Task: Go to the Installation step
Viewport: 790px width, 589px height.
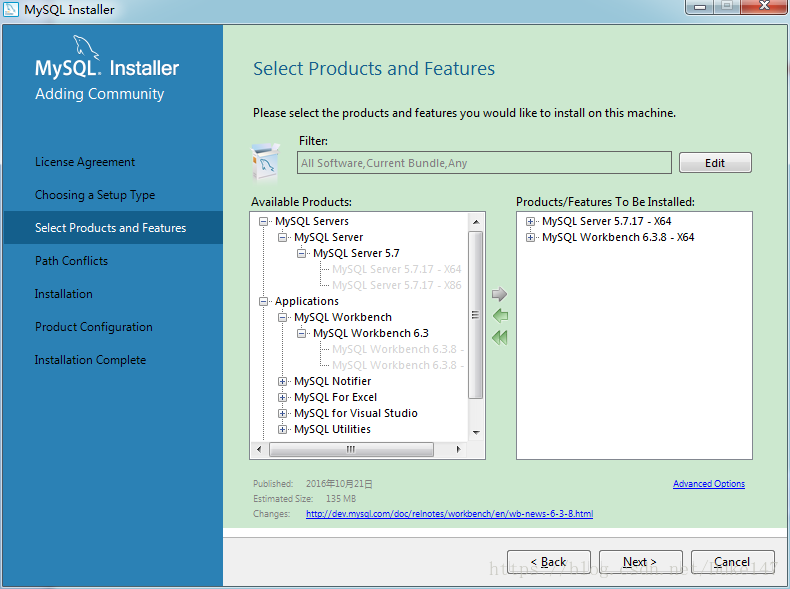Action: point(63,294)
